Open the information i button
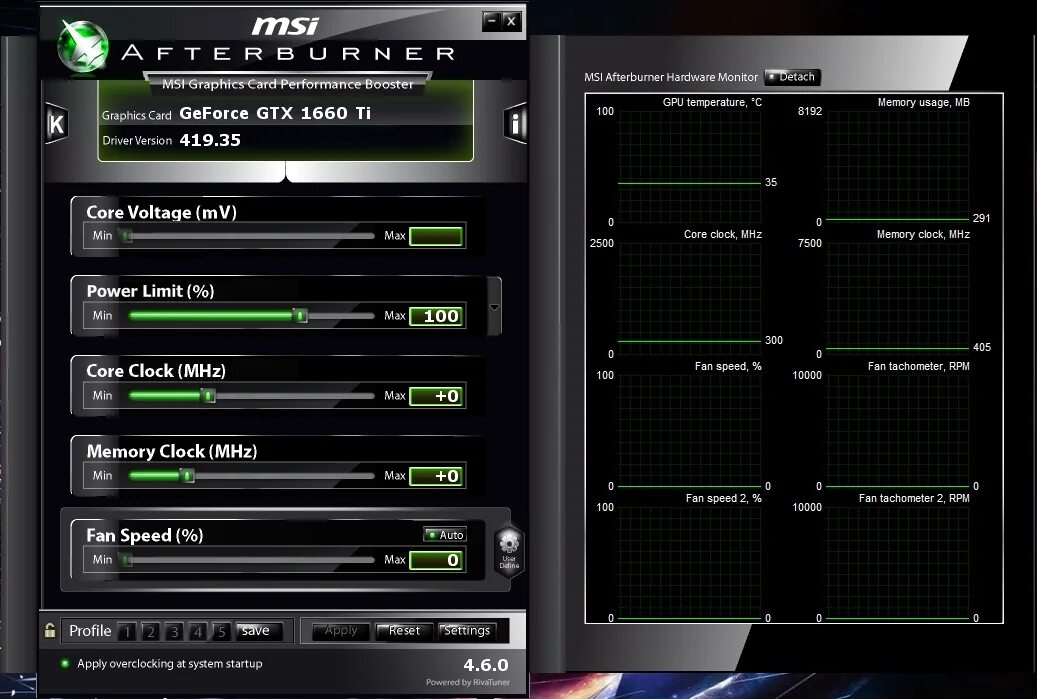 (515, 123)
